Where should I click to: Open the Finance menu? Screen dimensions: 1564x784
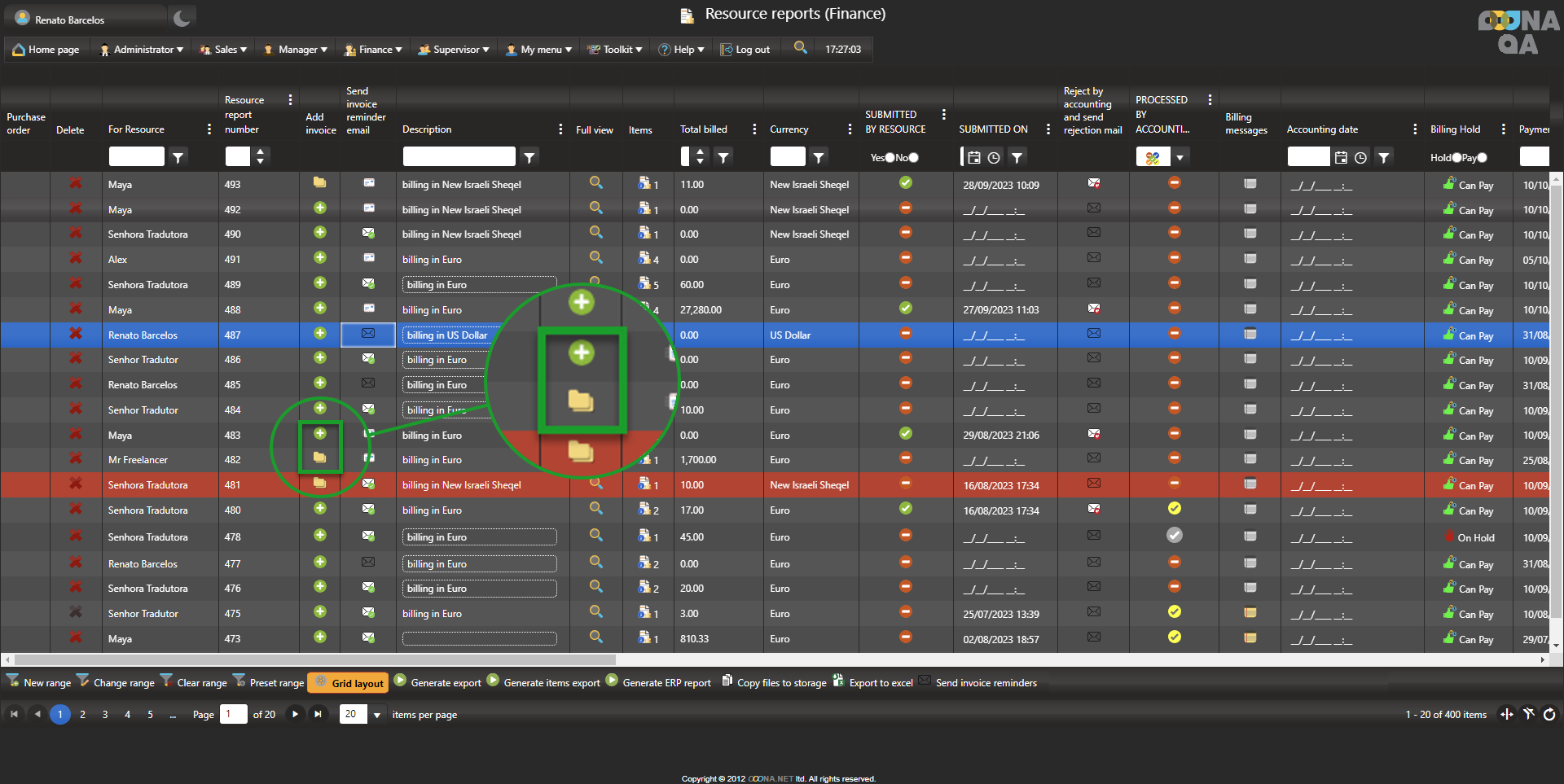[x=374, y=50]
